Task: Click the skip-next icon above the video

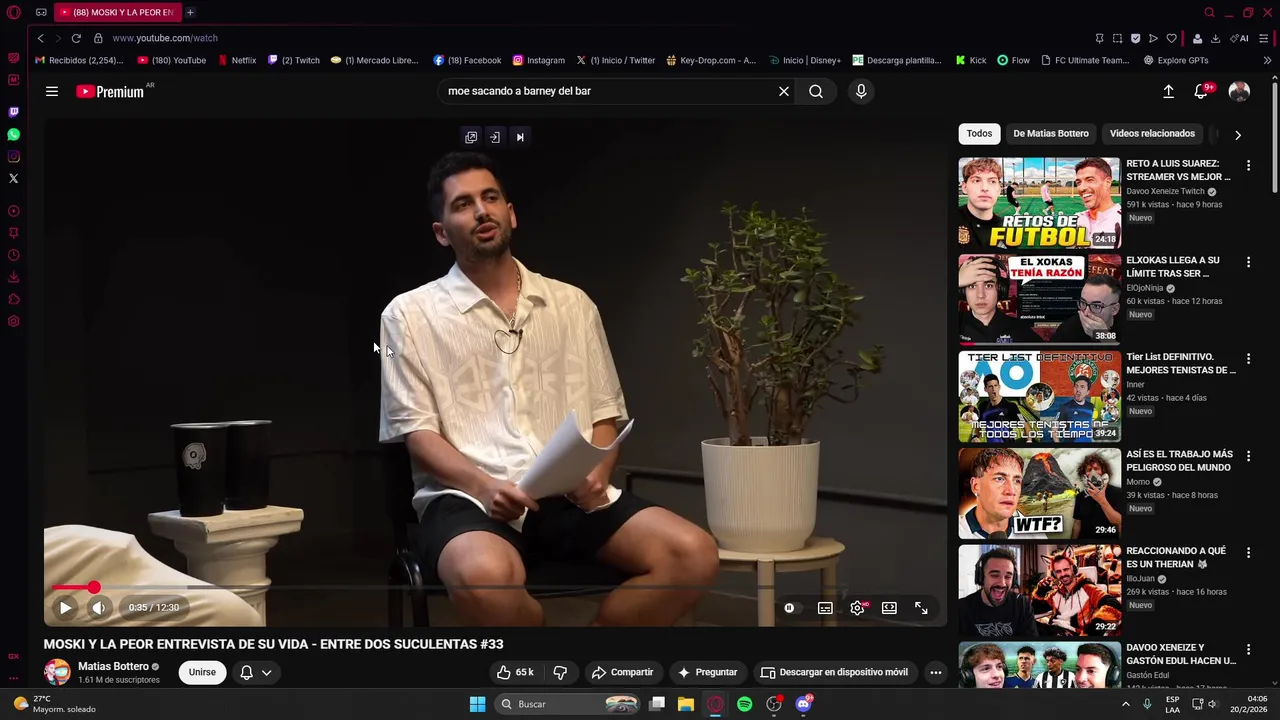Action: pos(520,137)
